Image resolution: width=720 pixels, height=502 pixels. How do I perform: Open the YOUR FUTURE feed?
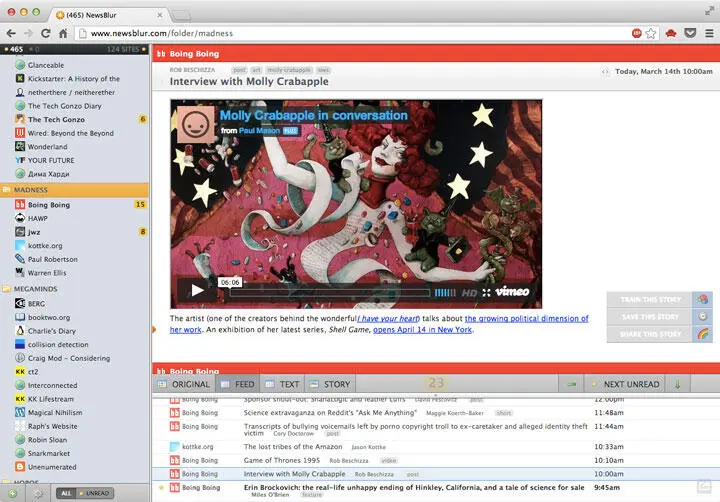(x=74, y=160)
